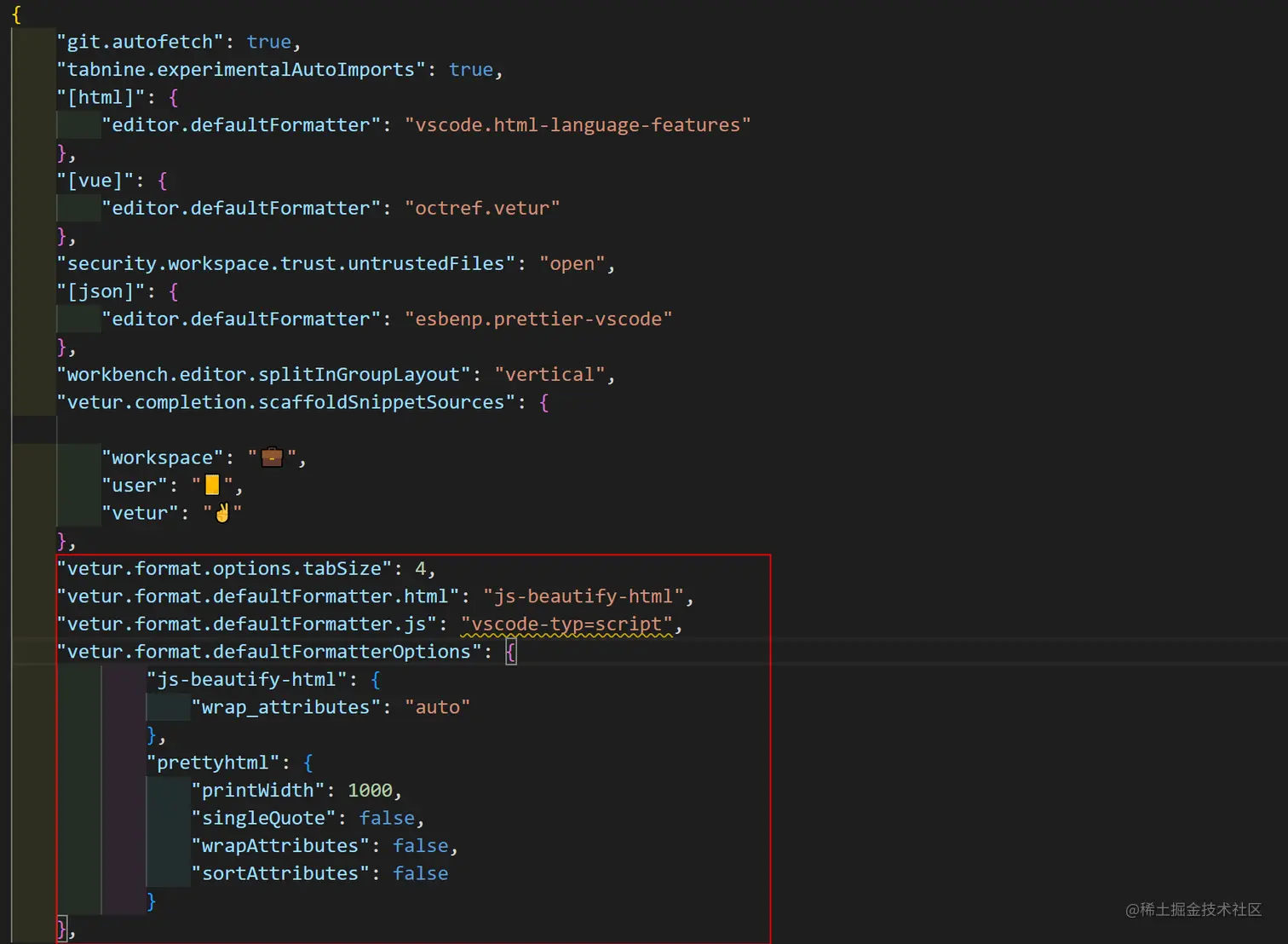
Task: Click the "octref.vetur" value
Action: 482,208
